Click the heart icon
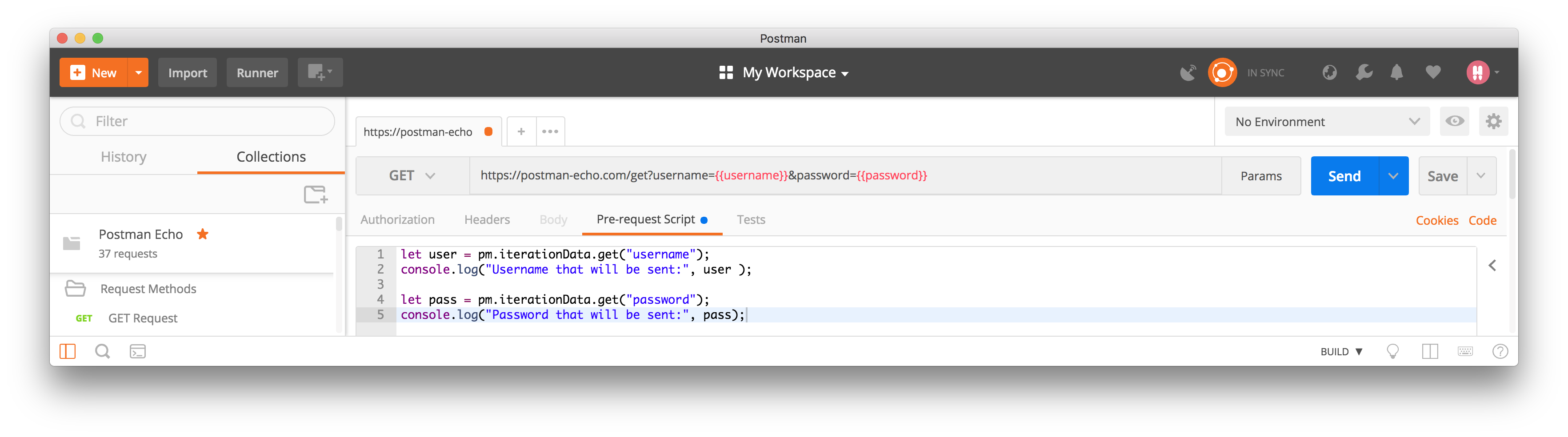The height and width of the screenshot is (437, 1568). 1433,72
